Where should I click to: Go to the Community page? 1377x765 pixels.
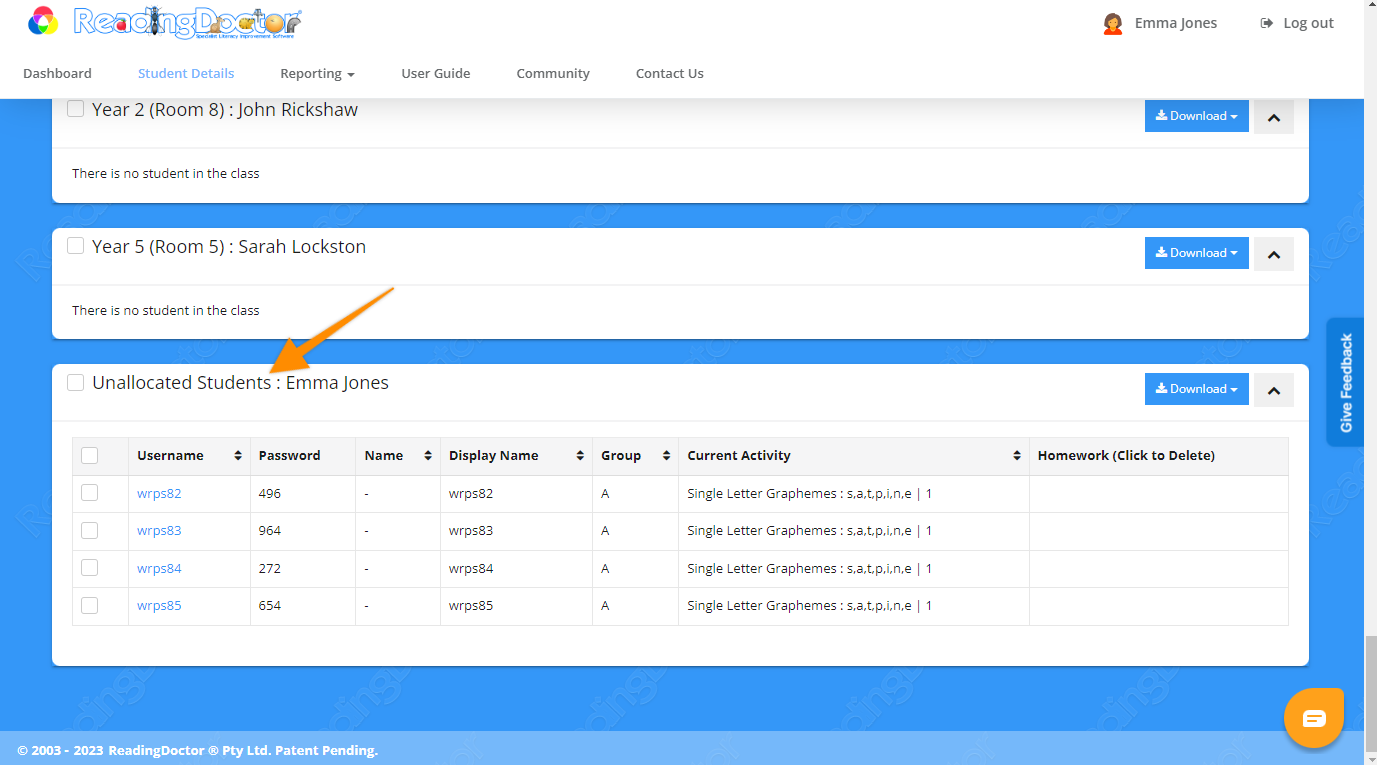(x=553, y=73)
